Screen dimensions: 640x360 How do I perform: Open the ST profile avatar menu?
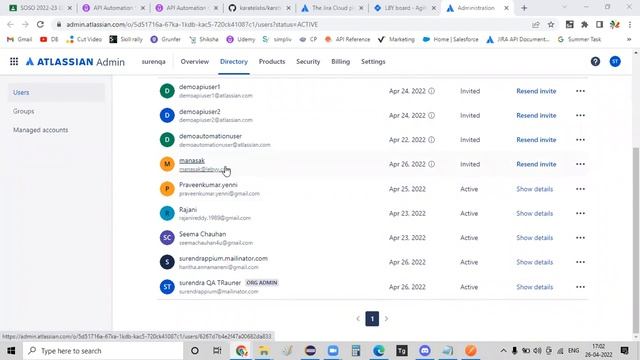click(x=615, y=62)
